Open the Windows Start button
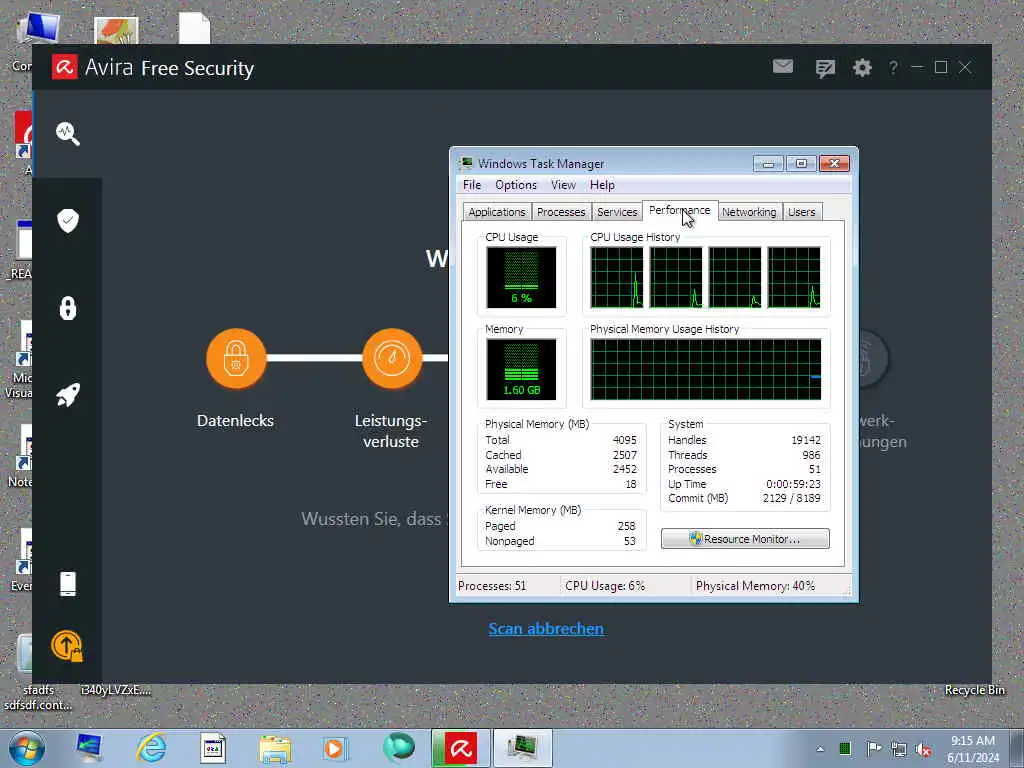 click(27, 748)
